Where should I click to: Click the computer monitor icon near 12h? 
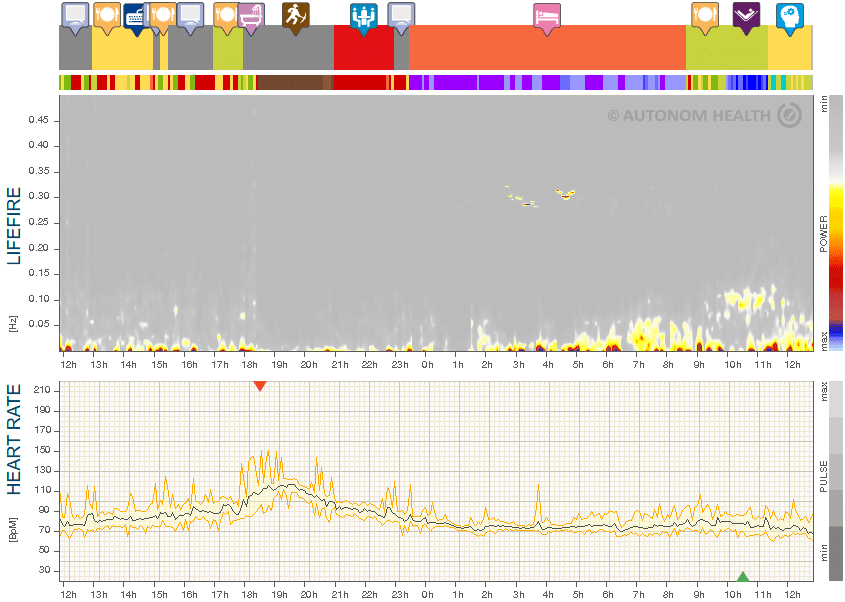75,16
